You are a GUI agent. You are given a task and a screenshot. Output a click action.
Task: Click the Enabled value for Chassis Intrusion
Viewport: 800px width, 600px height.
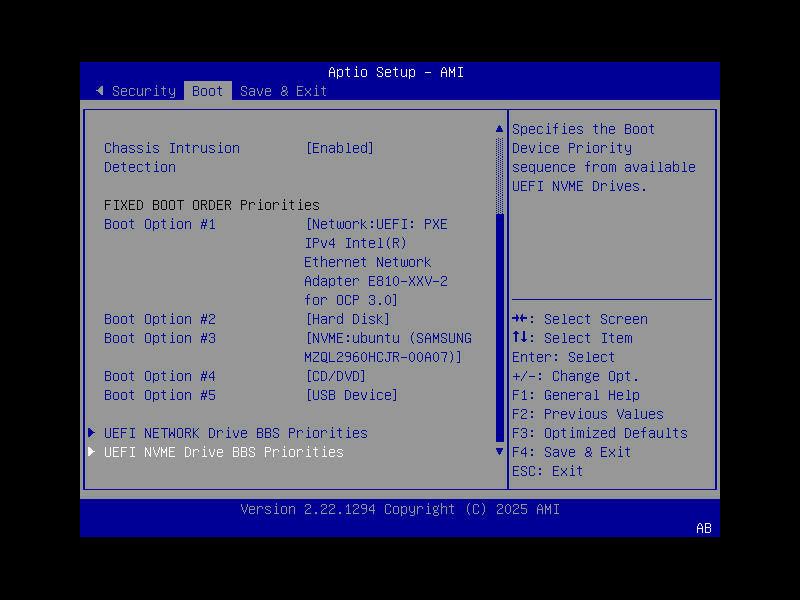(x=340, y=147)
